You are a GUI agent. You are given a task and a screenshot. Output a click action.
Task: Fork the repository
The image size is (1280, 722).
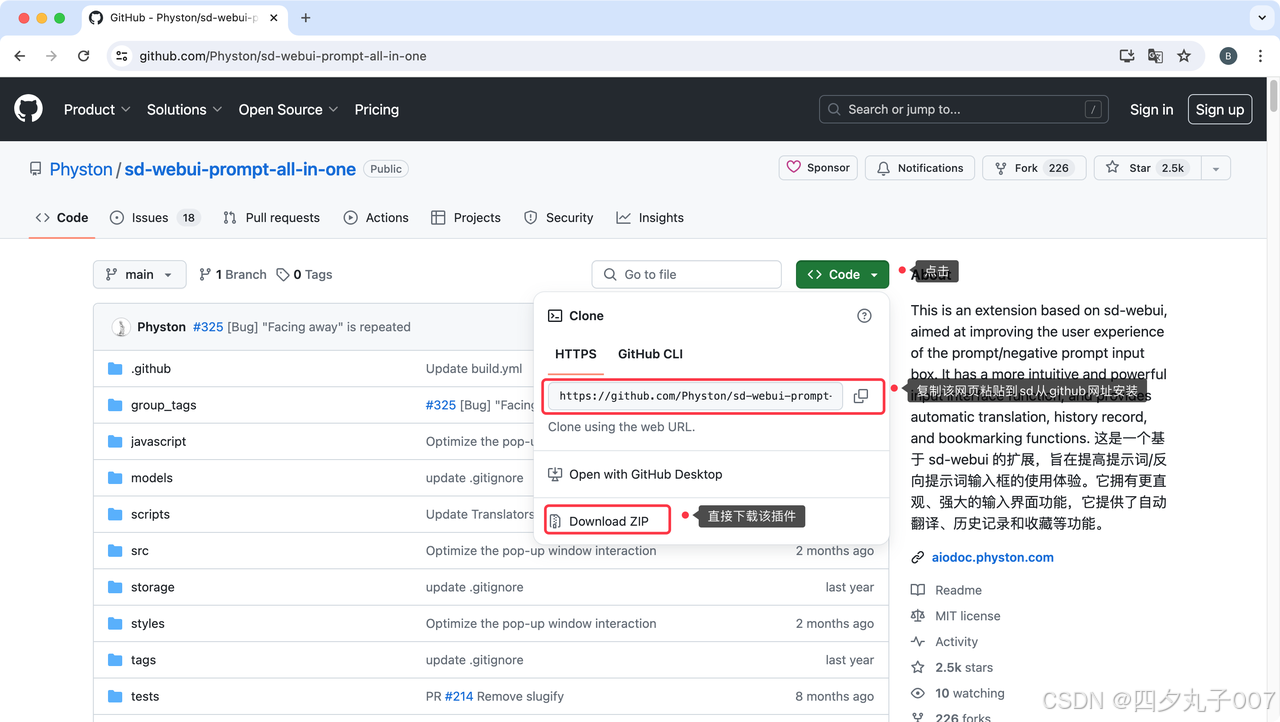click(x=1034, y=168)
